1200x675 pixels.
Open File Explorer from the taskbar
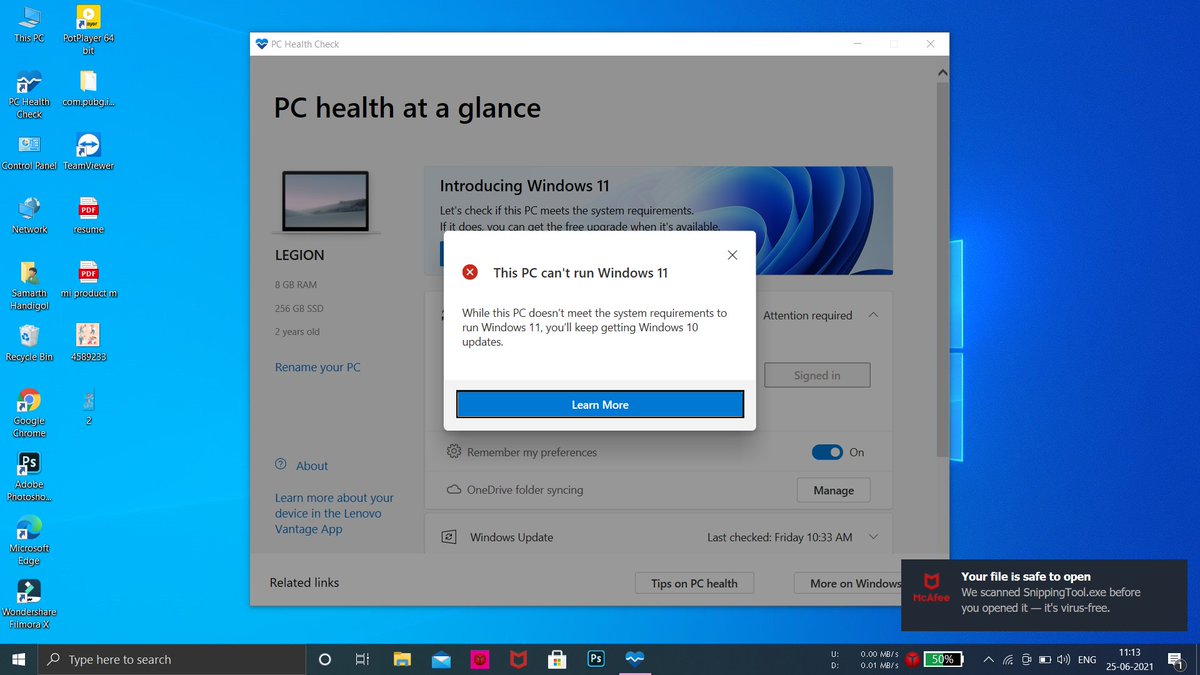(x=402, y=659)
